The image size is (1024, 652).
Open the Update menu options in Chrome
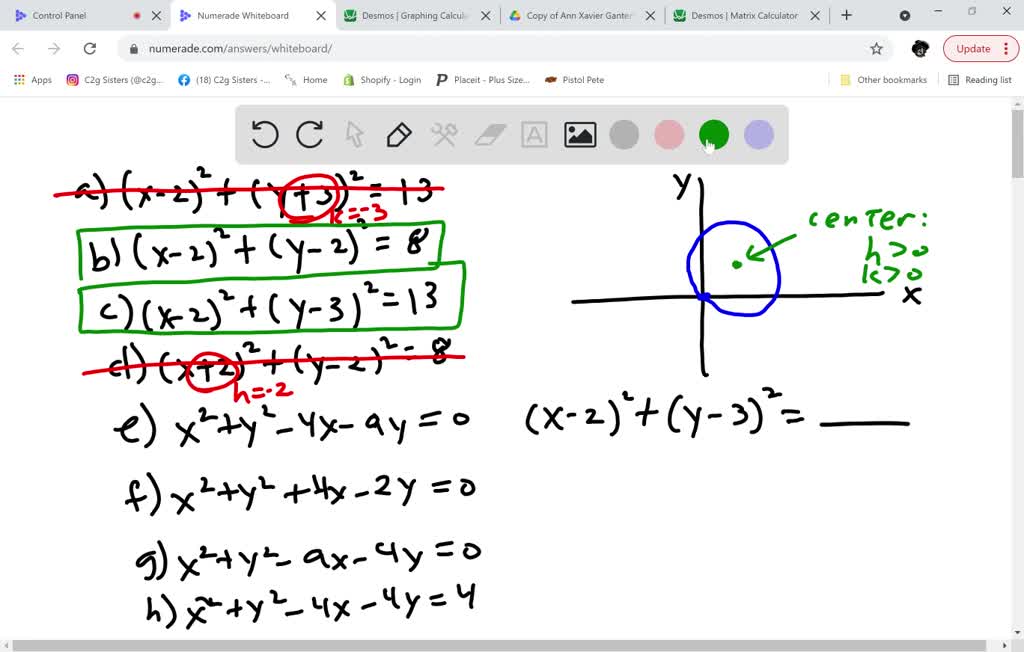[1005, 48]
